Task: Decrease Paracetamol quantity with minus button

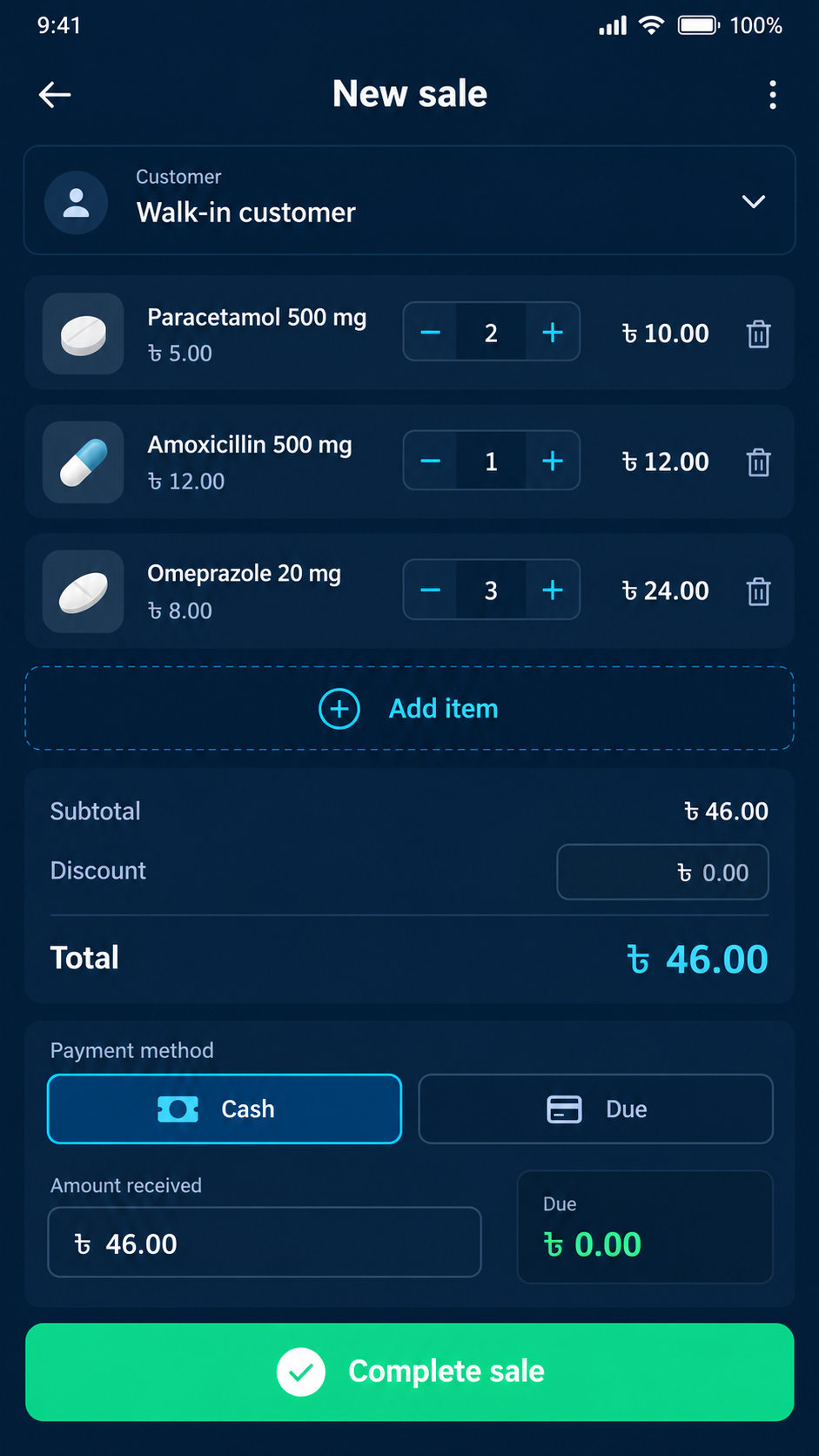Action: tap(431, 332)
